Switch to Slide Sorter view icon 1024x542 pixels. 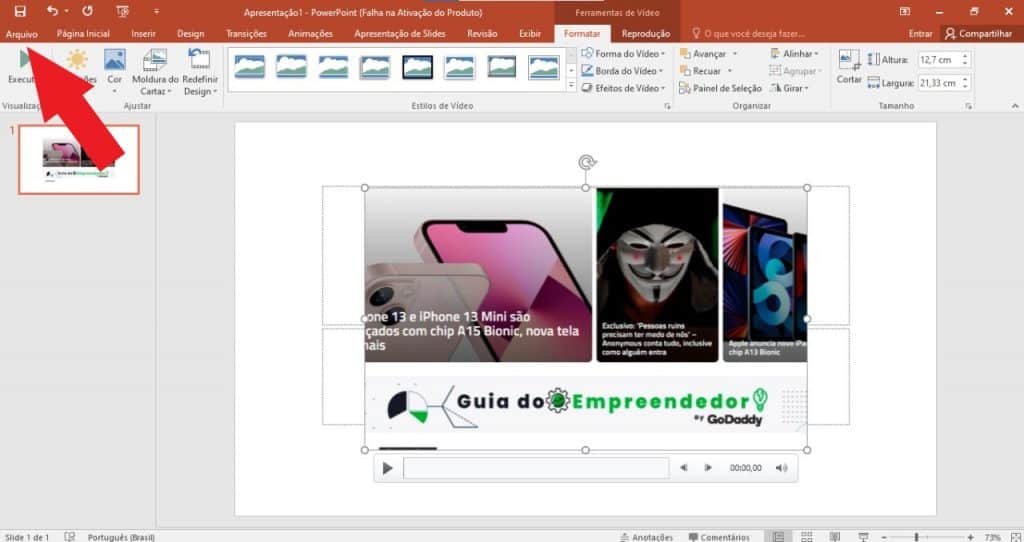pos(807,537)
